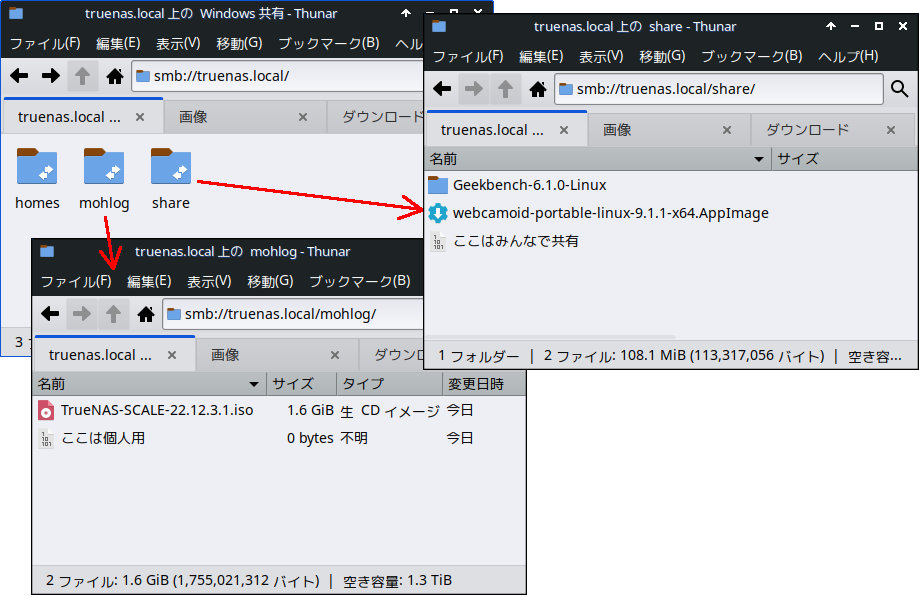The image size is (919, 597).
Task: Close truenas.local tab in mohlog window
Action: tap(172, 355)
